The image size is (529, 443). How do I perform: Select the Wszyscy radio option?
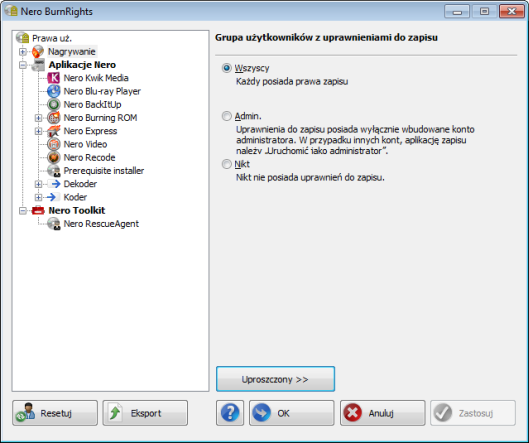click(226, 68)
